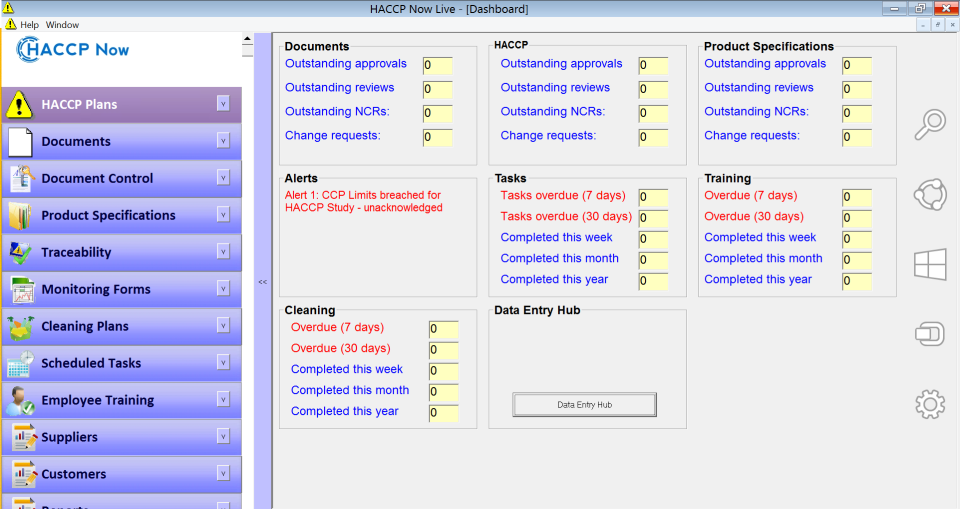Screen dimensions: 960x509
Task: Click the Cleaning Plans icon
Action: click(20, 326)
